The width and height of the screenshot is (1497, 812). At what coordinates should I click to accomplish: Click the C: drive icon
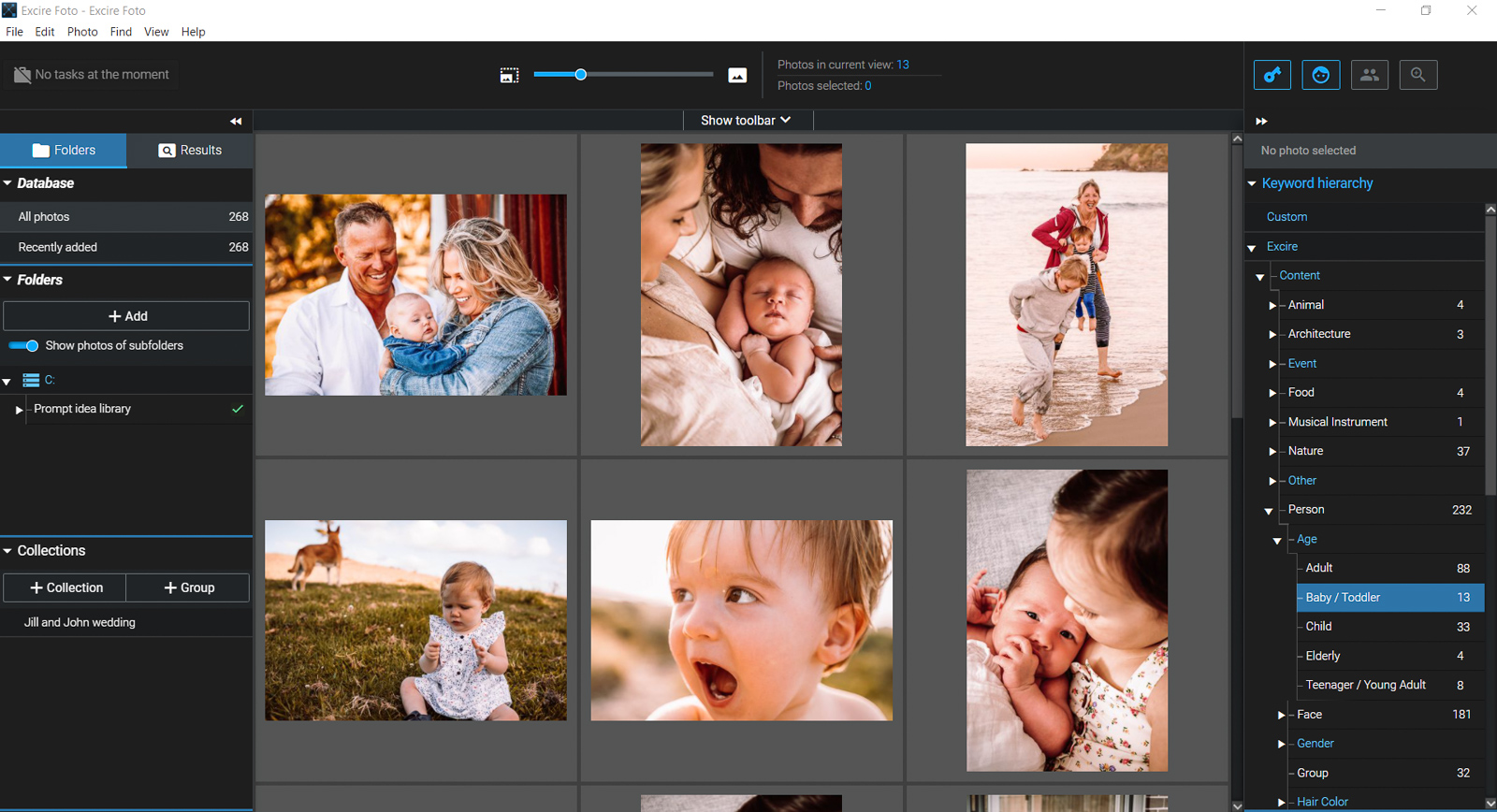click(31, 380)
